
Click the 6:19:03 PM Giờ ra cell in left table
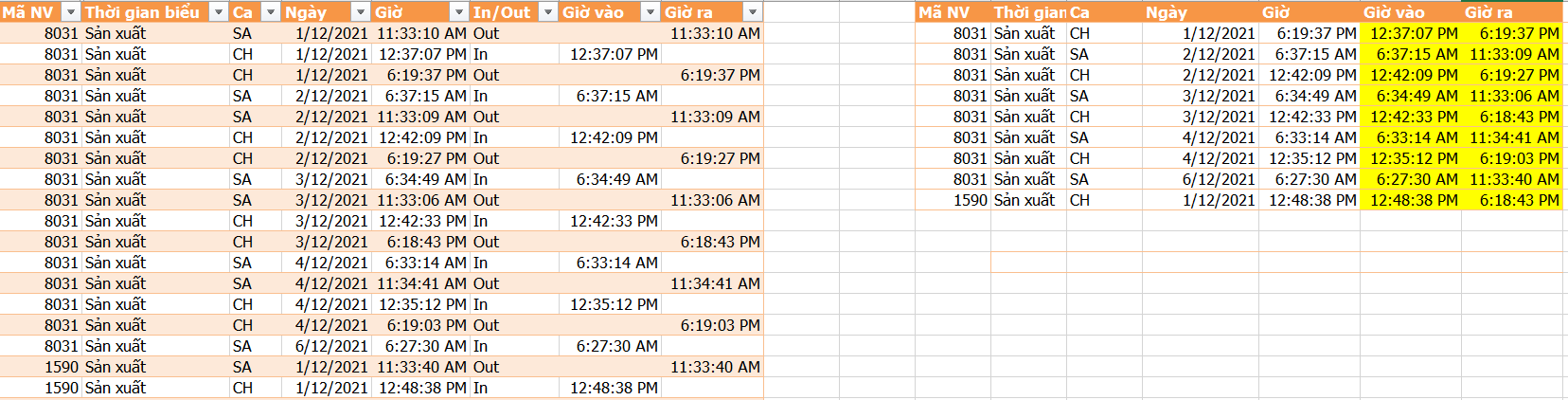click(x=712, y=325)
